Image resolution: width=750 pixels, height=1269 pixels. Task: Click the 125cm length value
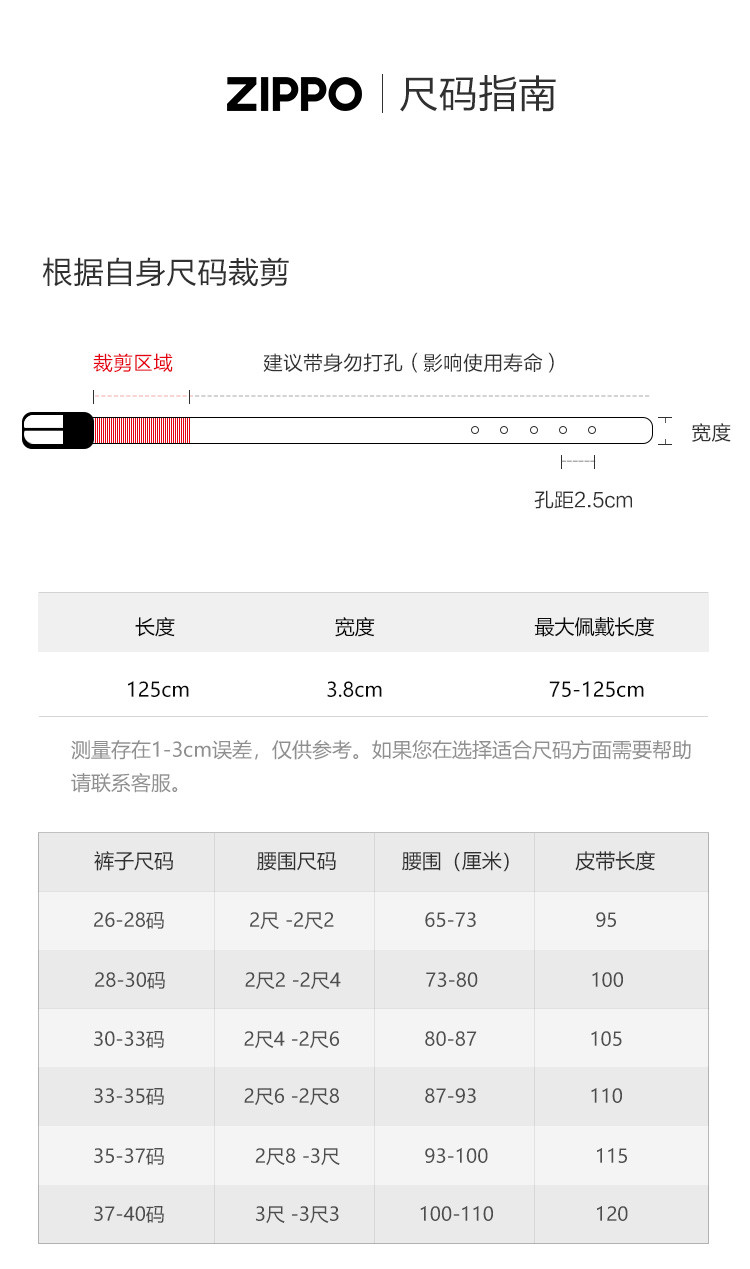click(x=157, y=690)
